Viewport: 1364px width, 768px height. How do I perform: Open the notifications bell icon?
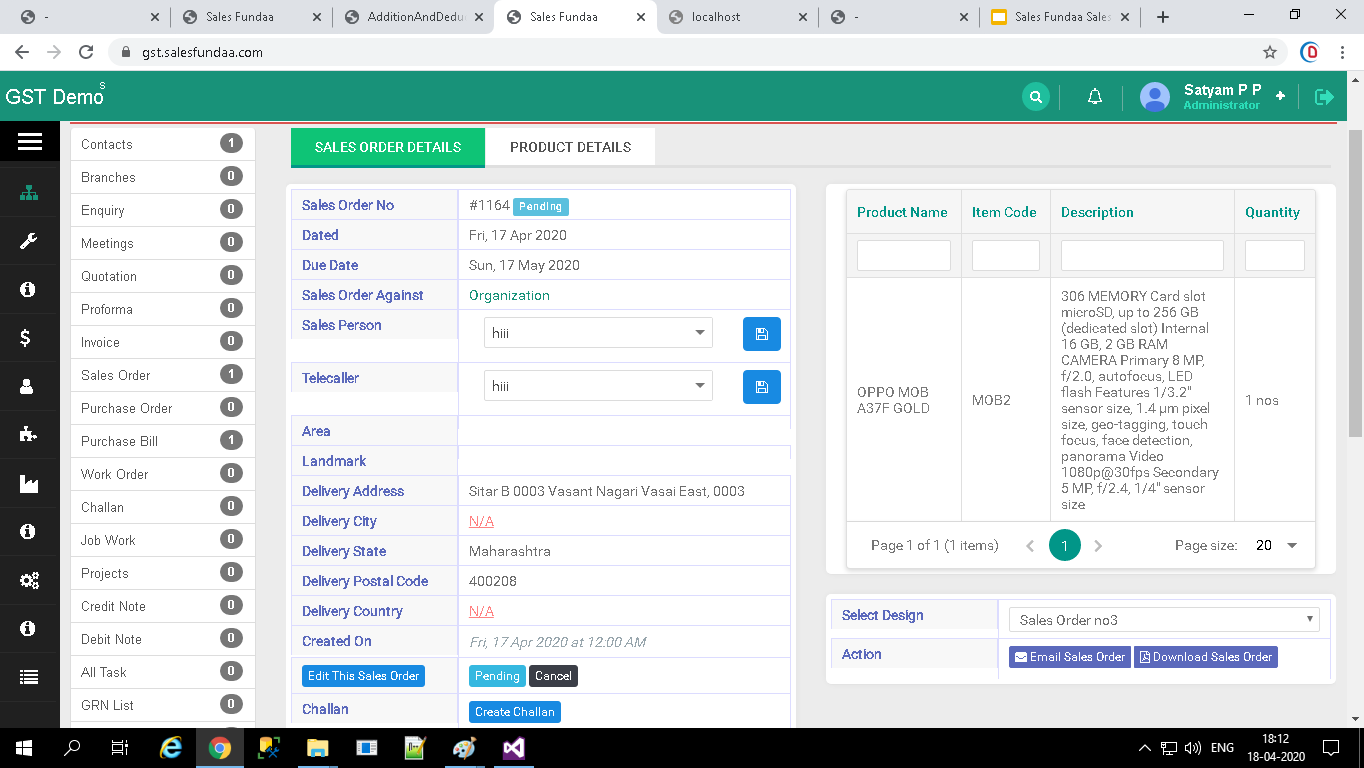point(1095,97)
